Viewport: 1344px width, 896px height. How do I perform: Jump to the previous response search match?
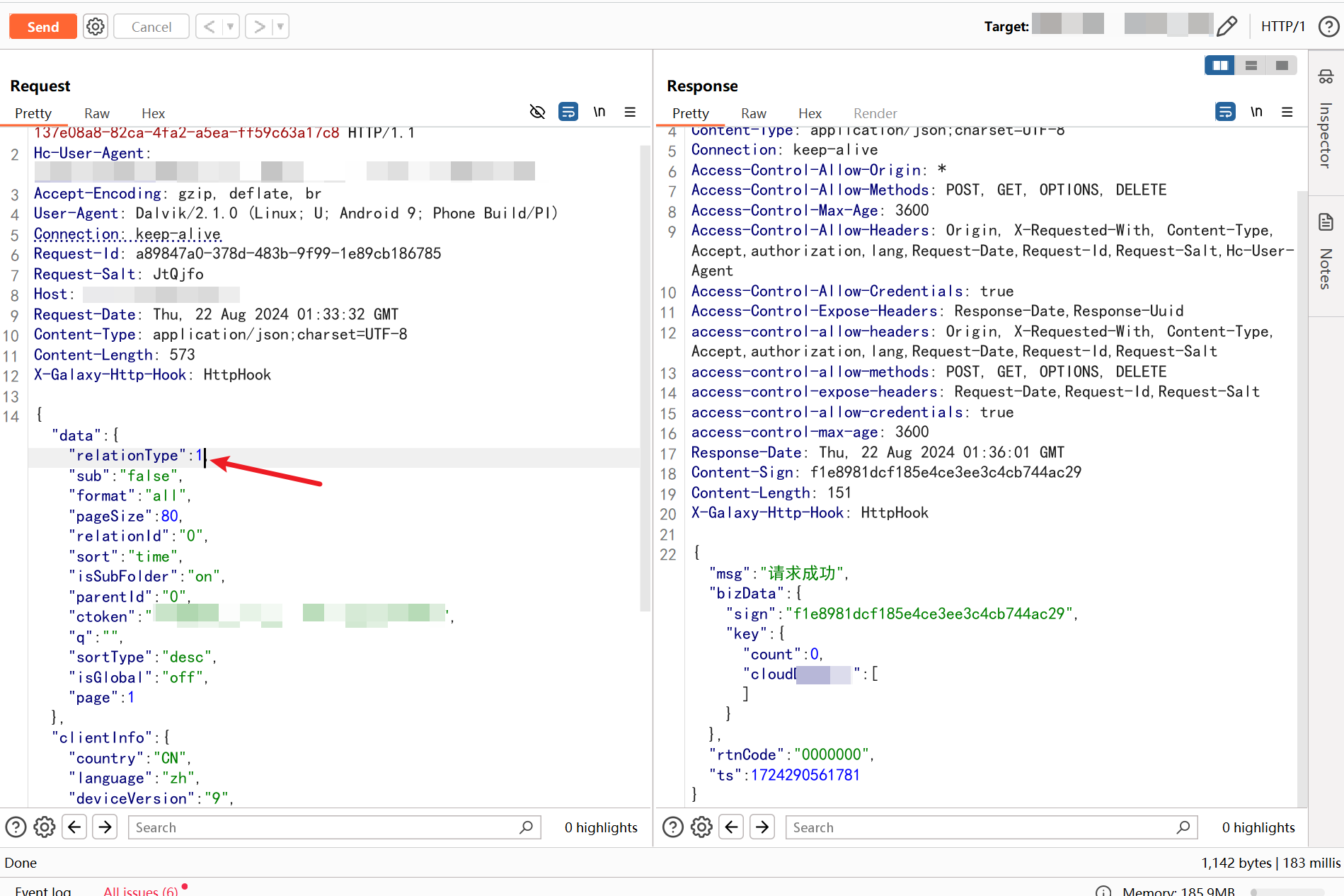(x=731, y=827)
